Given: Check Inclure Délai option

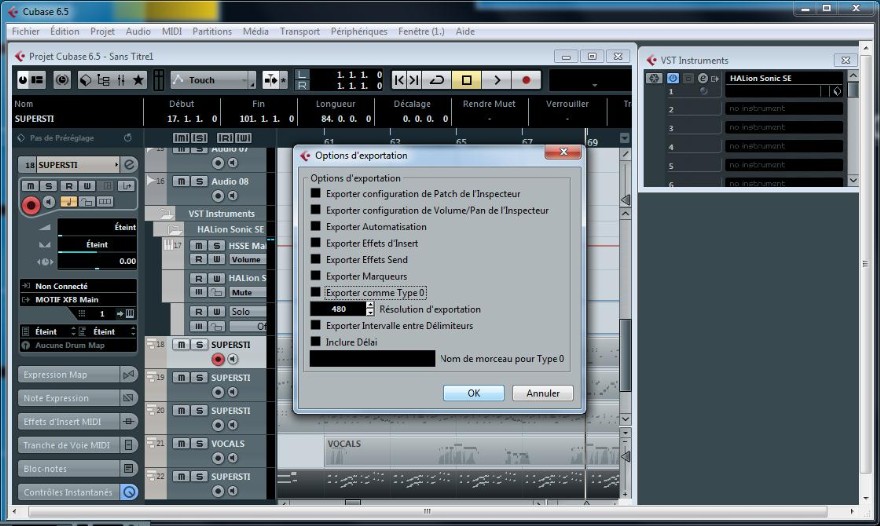Looking at the screenshot, I should 315,342.
